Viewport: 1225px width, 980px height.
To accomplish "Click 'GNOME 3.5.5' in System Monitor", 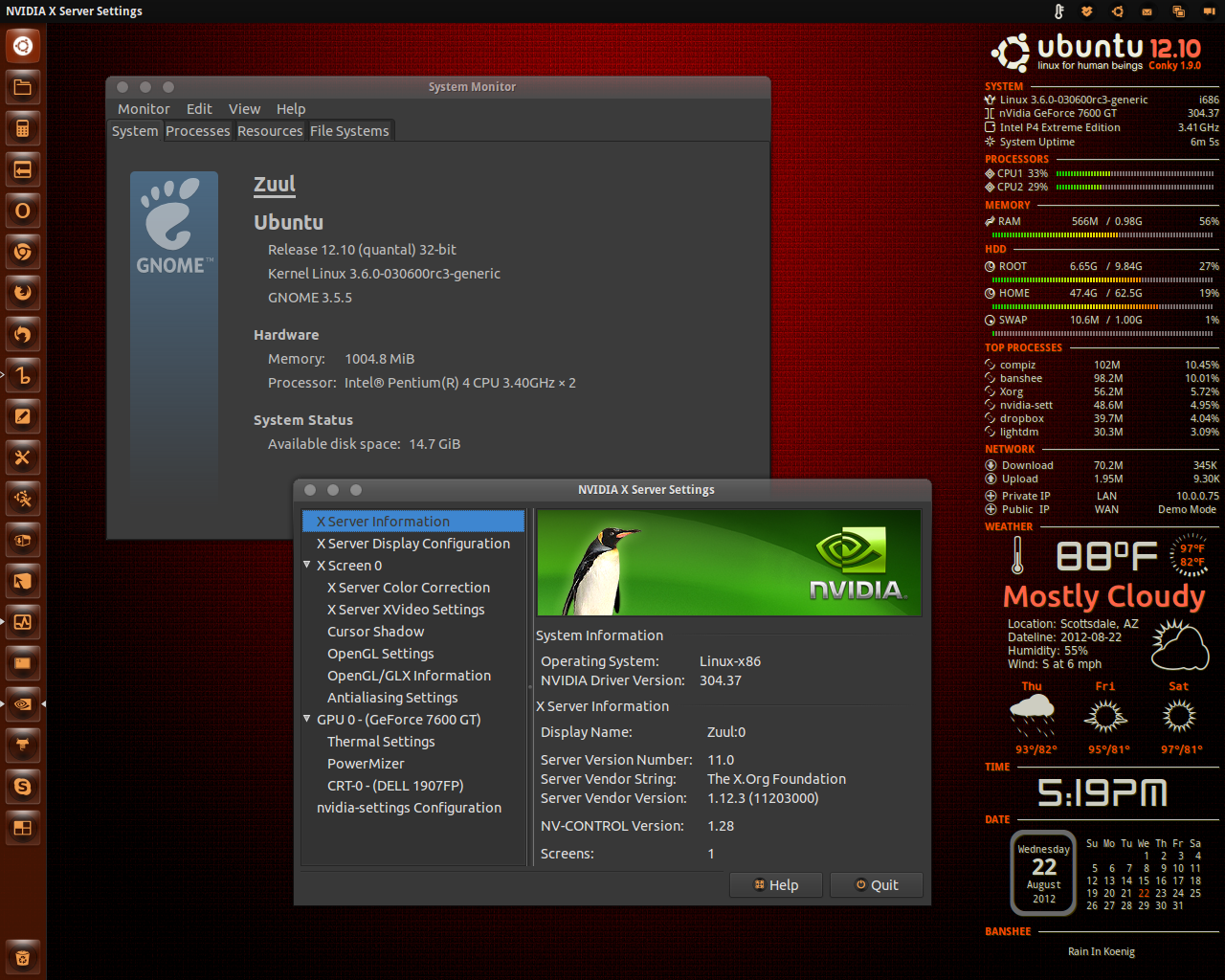I will (310, 298).
